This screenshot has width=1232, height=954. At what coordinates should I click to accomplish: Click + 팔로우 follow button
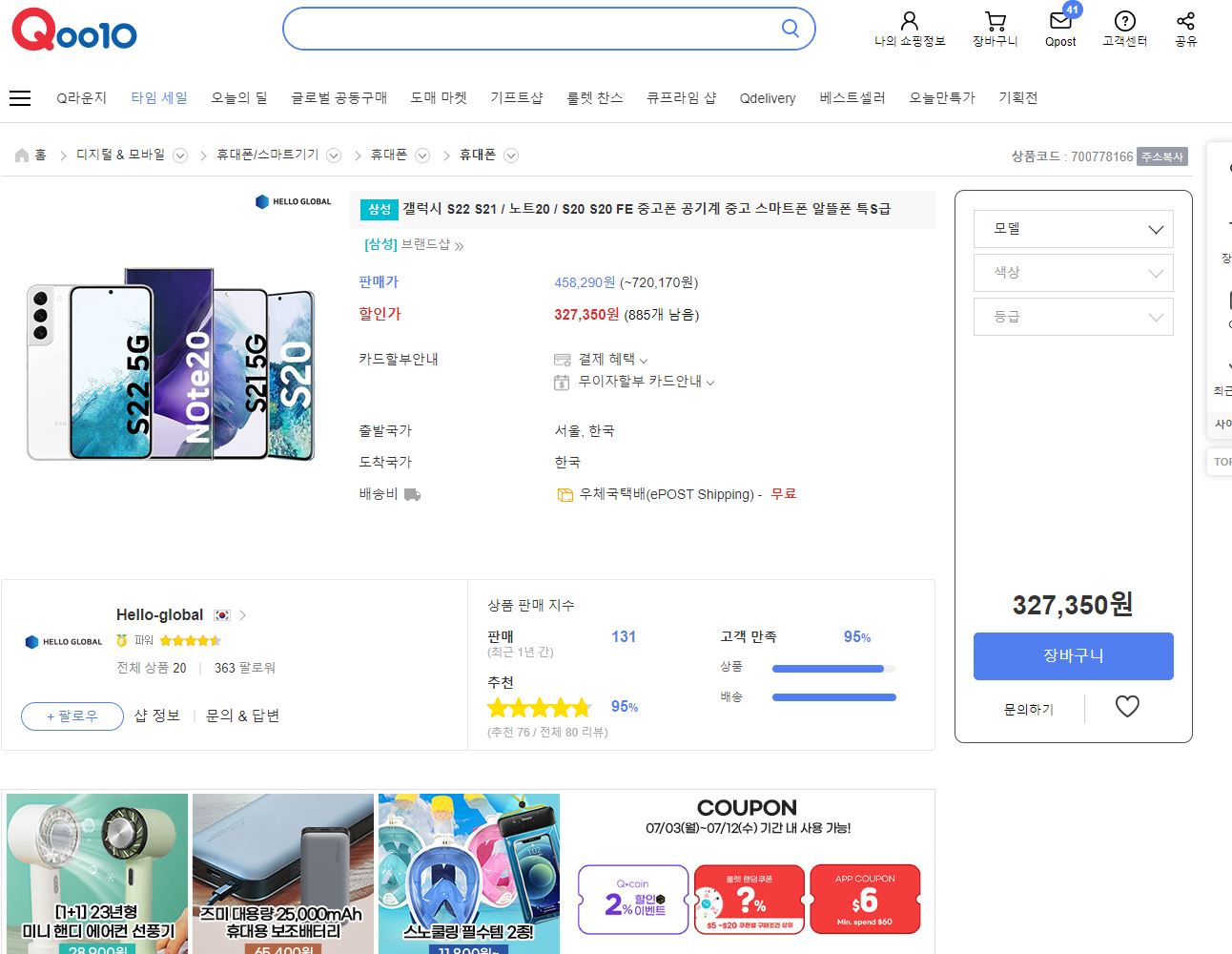pyautogui.click(x=72, y=716)
